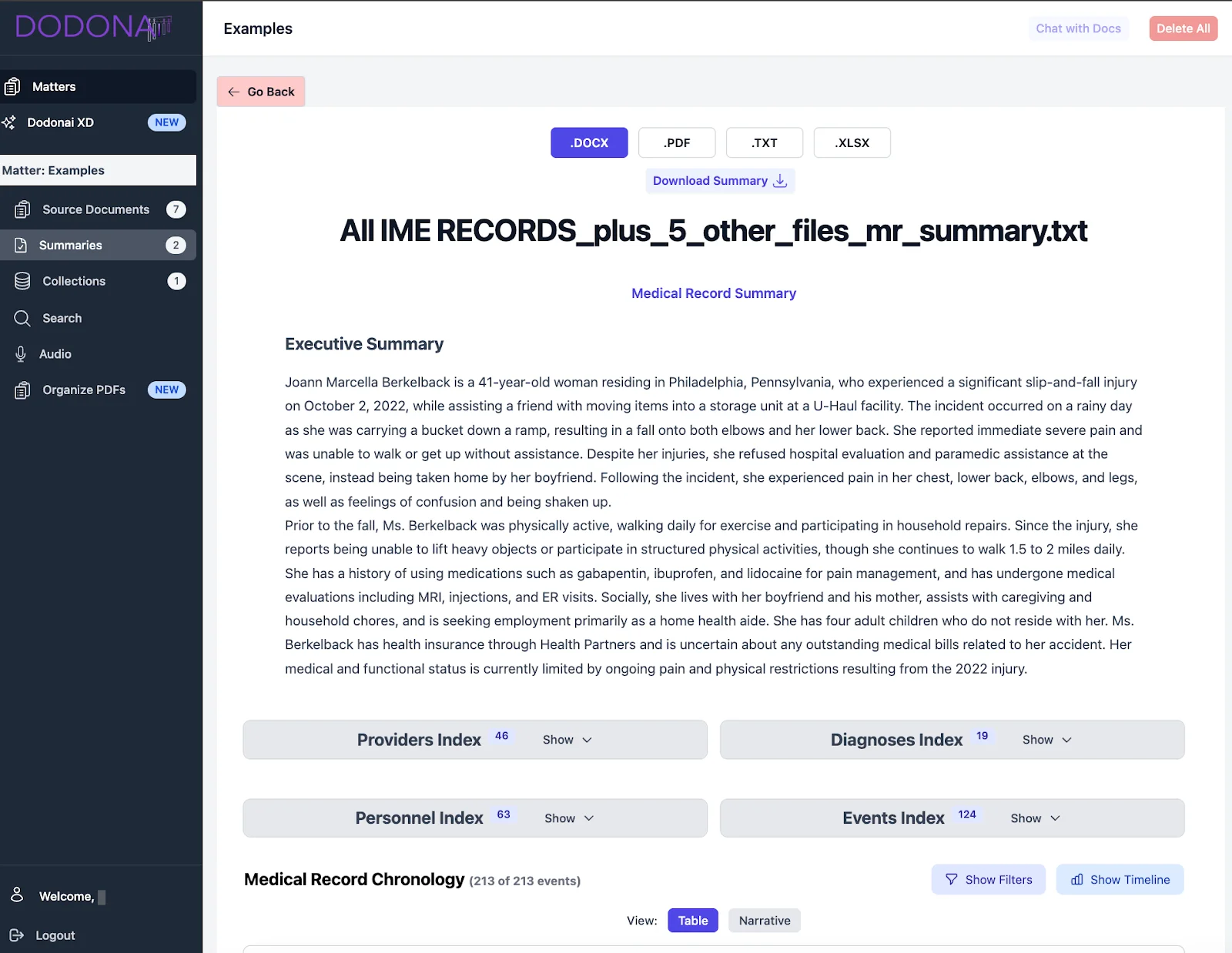Click the Organize PDFs icon

tap(22, 390)
